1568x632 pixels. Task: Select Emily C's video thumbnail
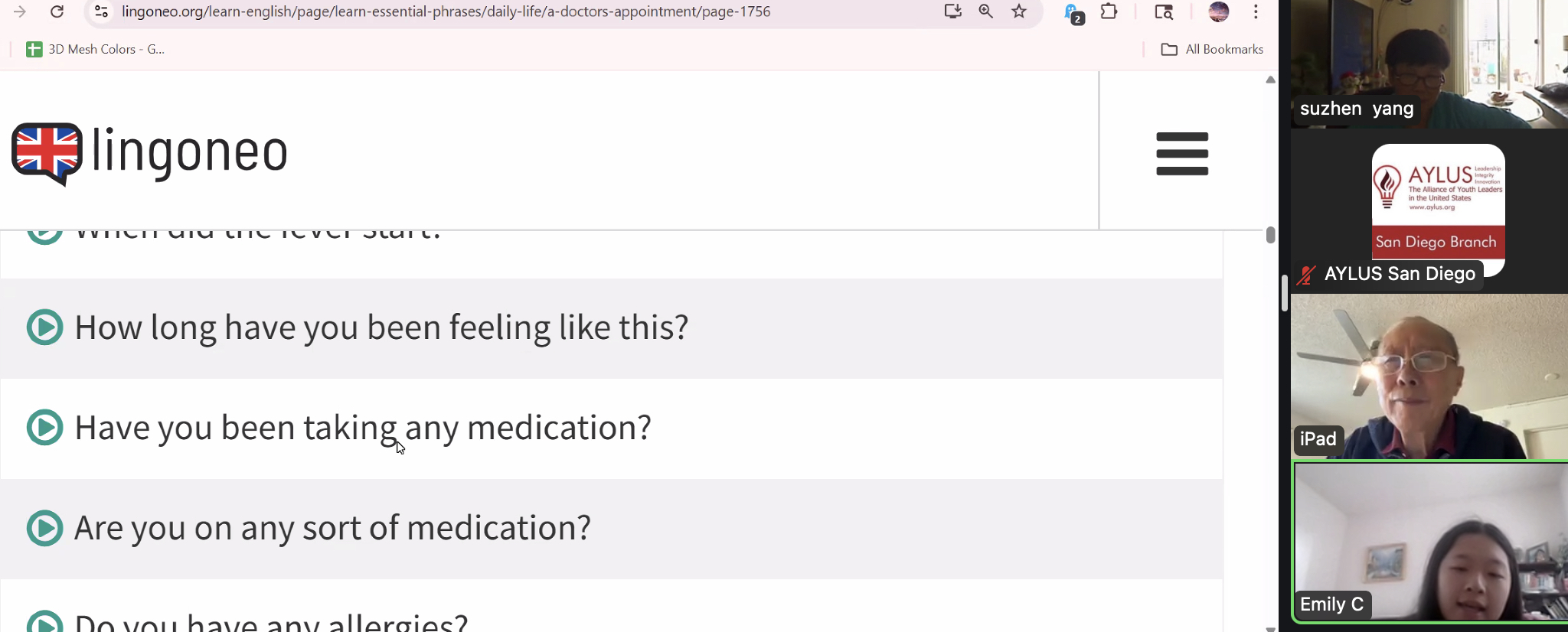click(1430, 542)
